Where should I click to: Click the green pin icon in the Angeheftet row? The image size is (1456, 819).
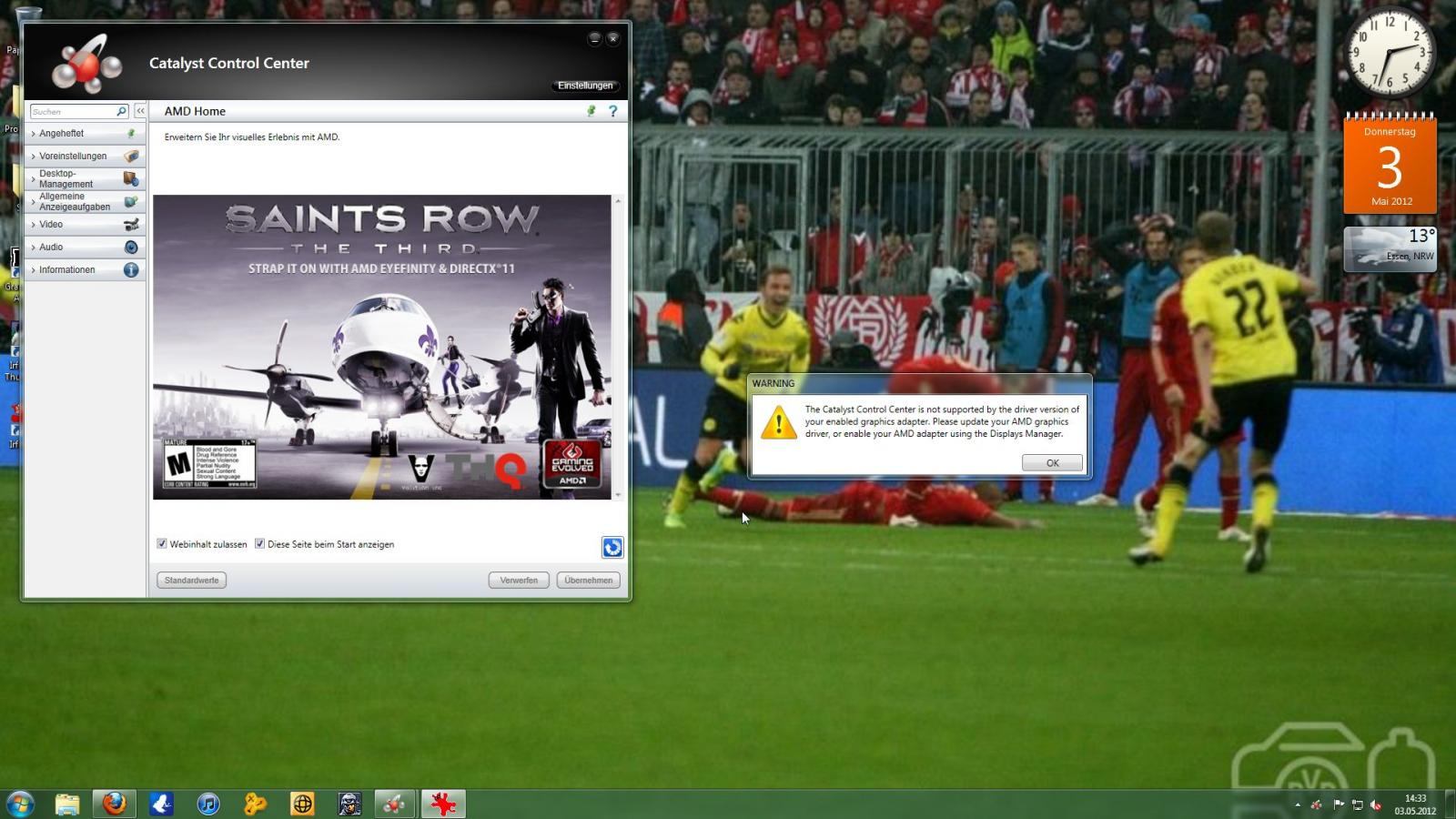(x=131, y=133)
